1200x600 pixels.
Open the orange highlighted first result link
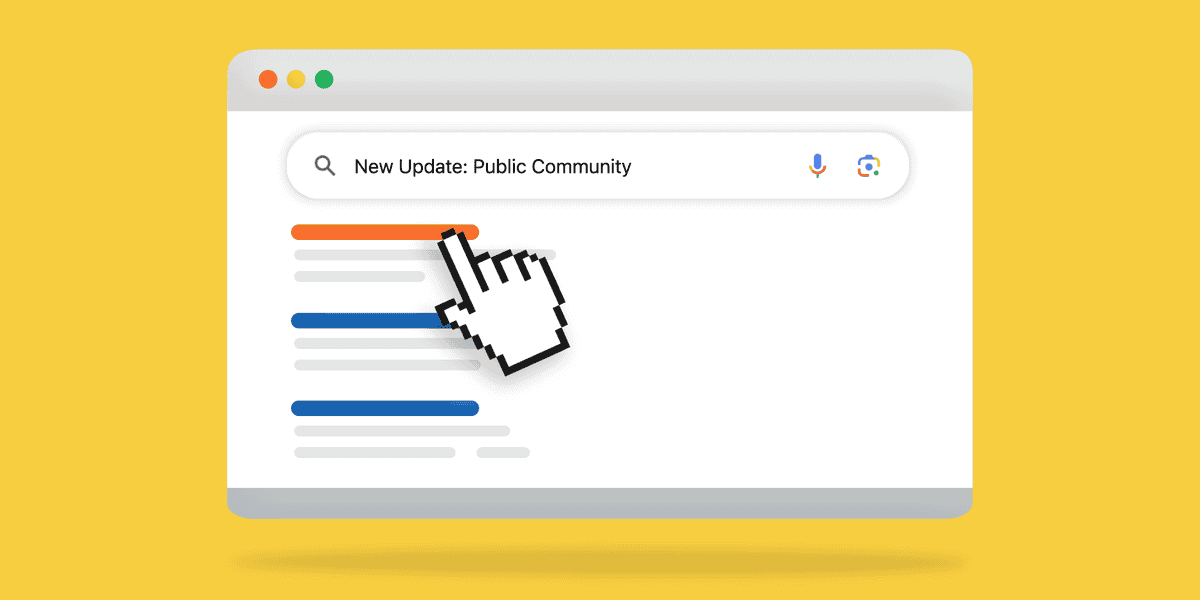pos(385,232)
